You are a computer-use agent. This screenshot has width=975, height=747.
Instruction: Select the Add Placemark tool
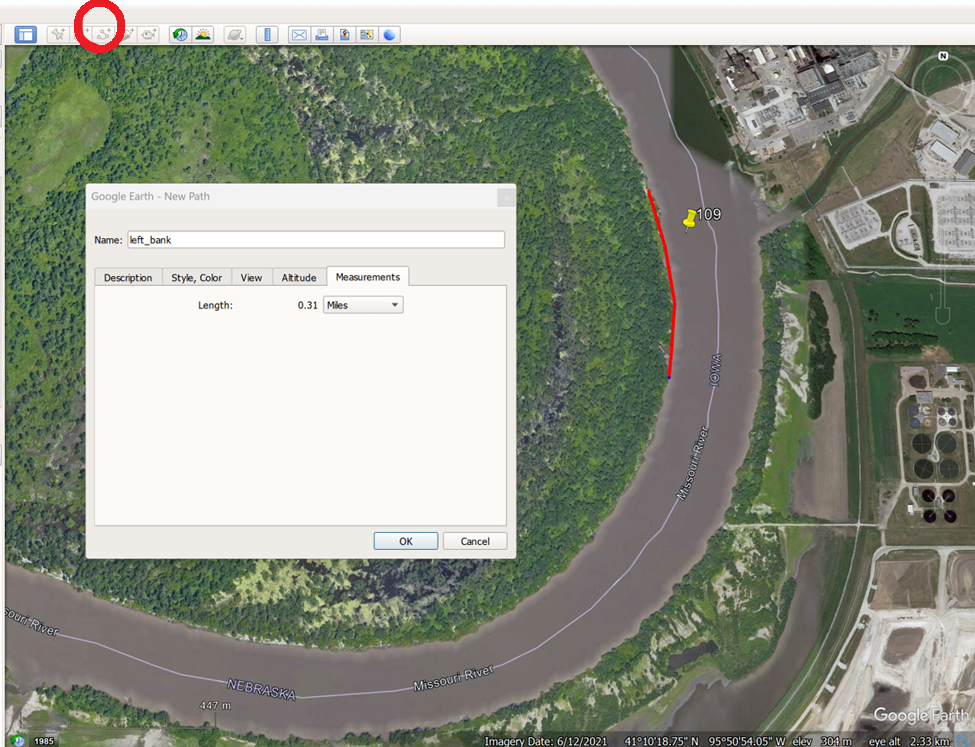click(57, 33)
